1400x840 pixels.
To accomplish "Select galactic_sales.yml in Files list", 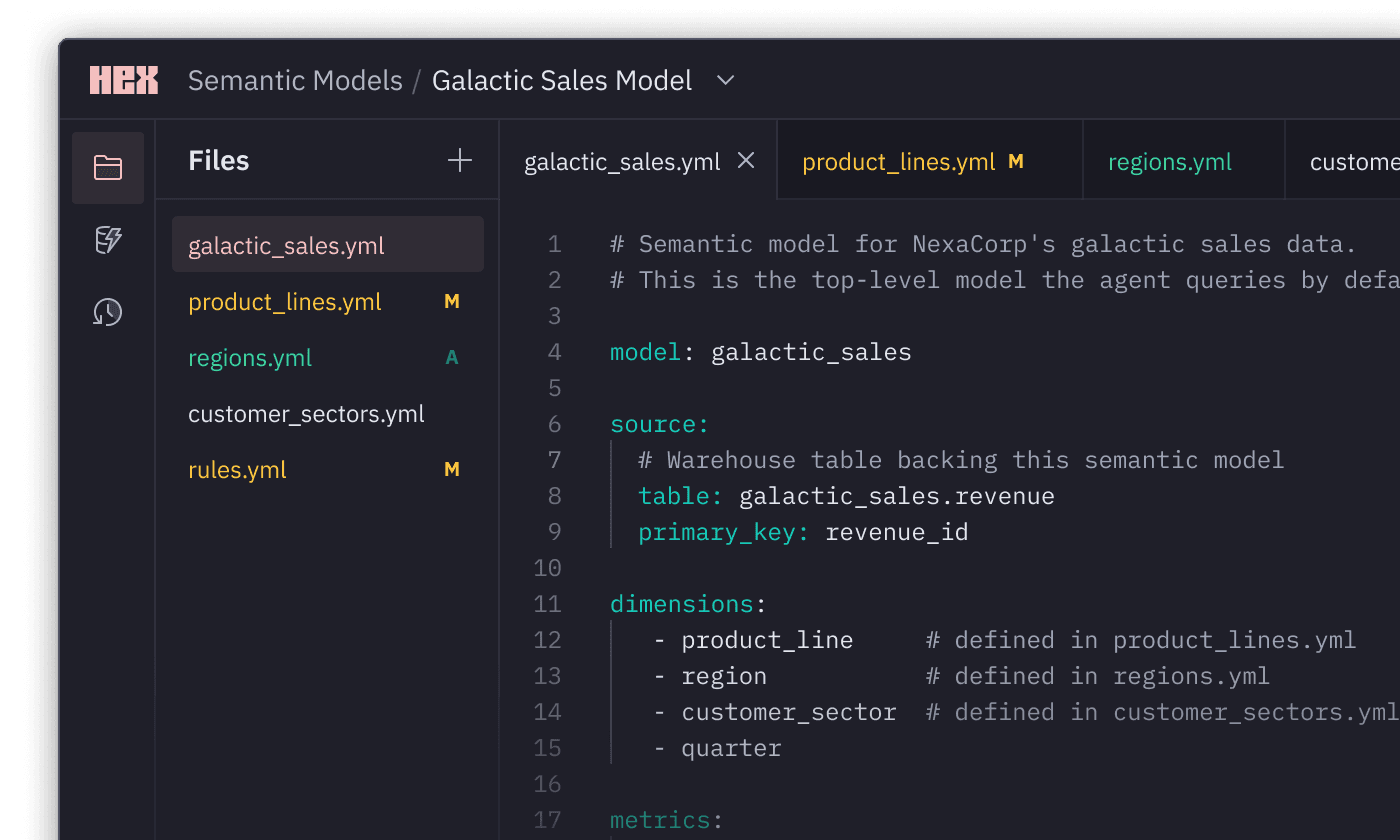I will click(x=328, y=245).
